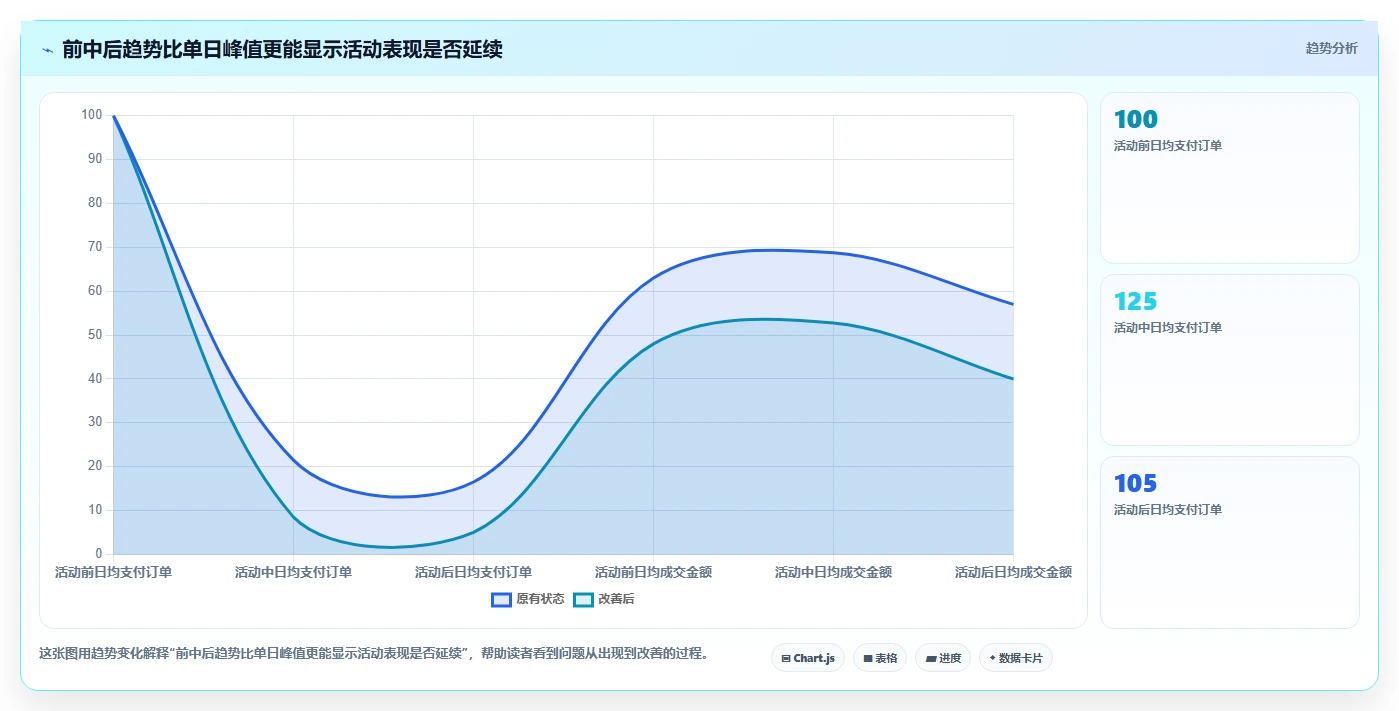Viewport: 1399px width, 711px height.
Task: Click the 活动前日均支付订单 x-axis label
Action: pyautogui.click(x=113, y=572)
